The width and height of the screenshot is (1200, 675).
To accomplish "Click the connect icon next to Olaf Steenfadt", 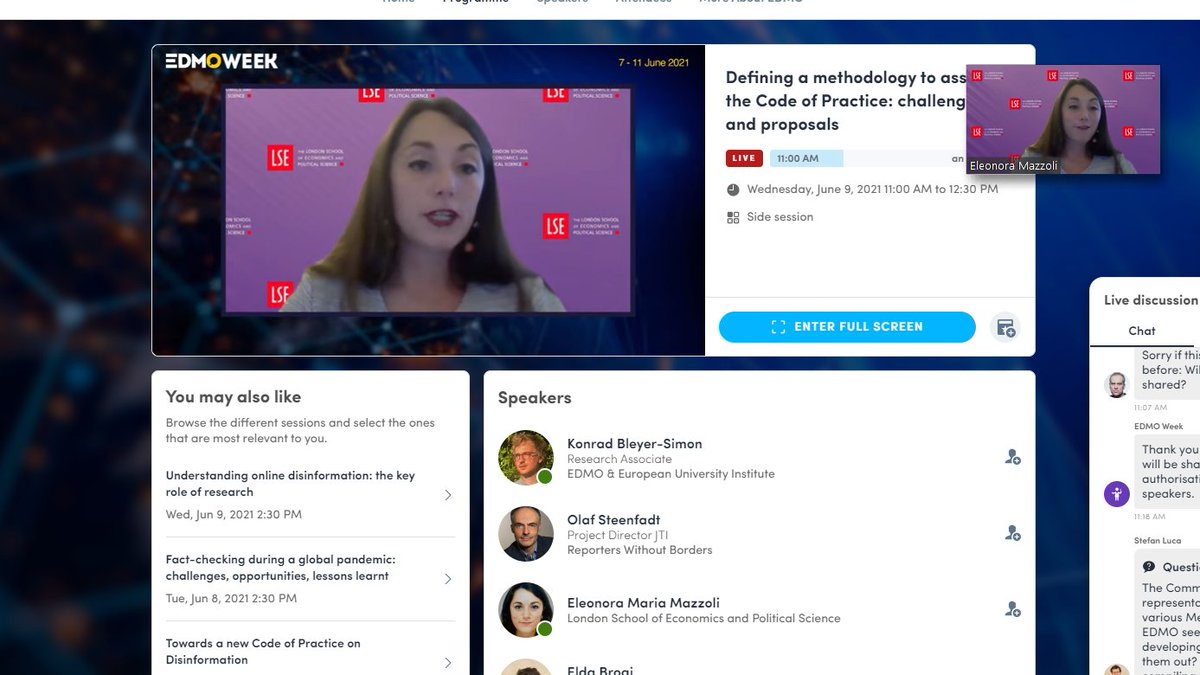I will 1012,533.
